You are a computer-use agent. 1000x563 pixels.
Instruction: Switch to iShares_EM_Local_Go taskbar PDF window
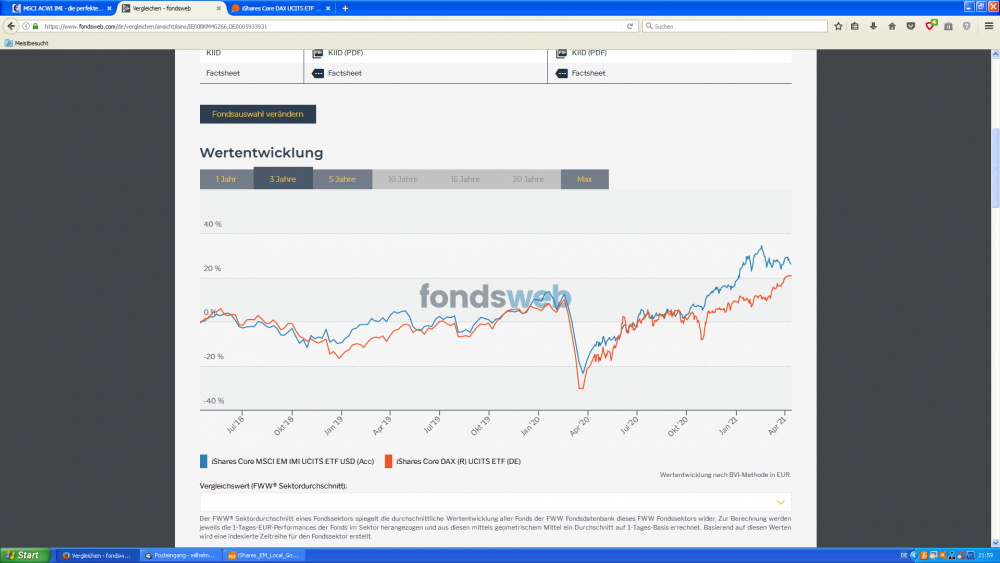click(263, 555)
